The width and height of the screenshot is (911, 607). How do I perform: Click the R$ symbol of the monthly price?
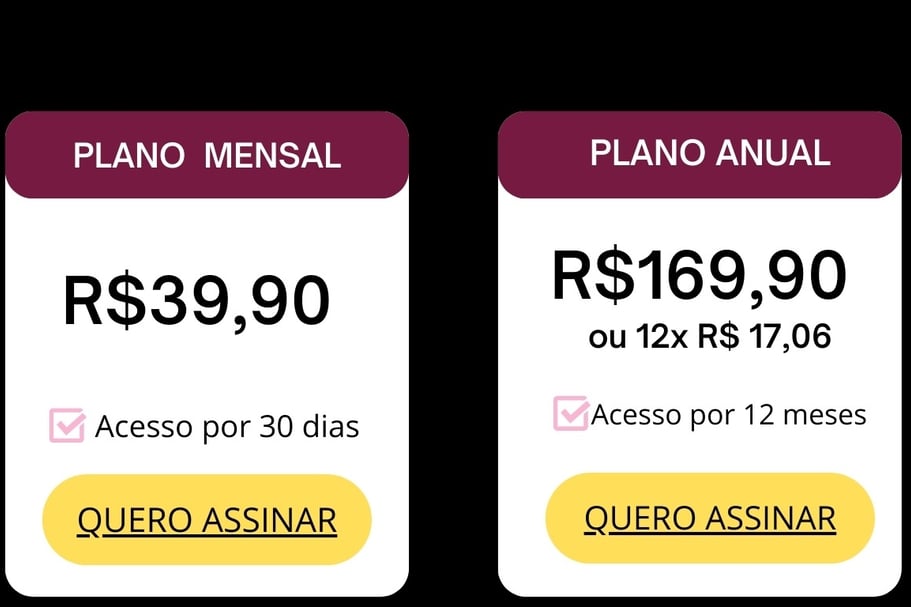click(105, 301)
